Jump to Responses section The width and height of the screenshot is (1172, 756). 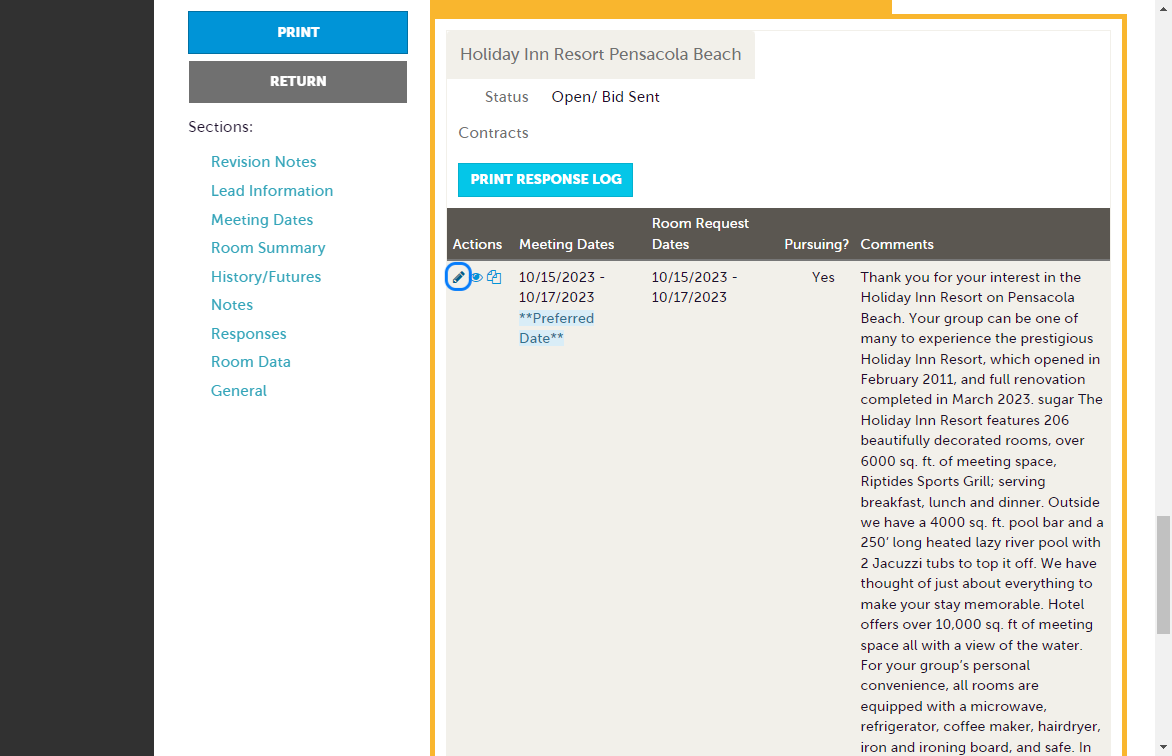[x=248, y=334]
